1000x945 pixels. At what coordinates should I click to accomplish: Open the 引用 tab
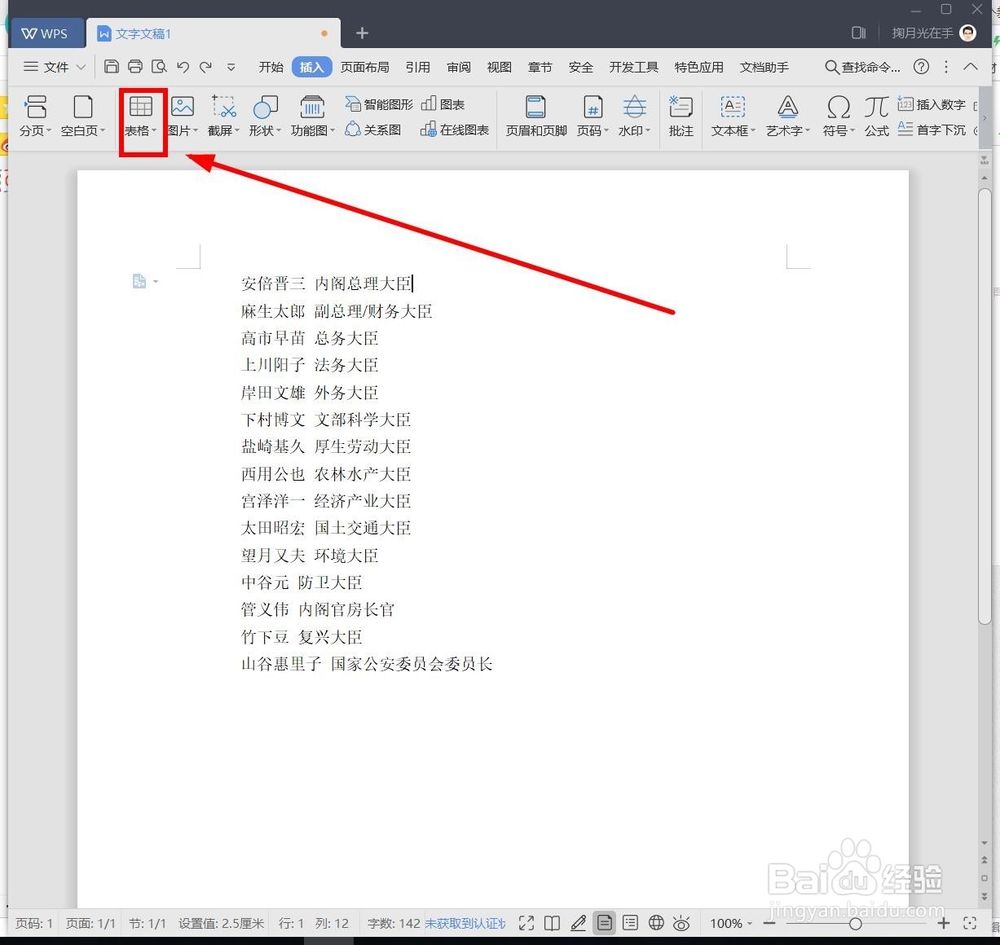(418, 67)
